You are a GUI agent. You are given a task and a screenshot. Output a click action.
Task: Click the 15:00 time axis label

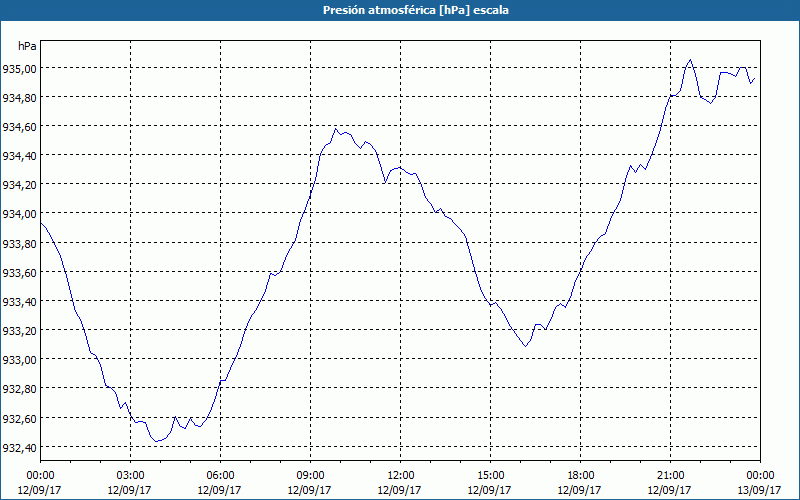[x=490, y=475]
